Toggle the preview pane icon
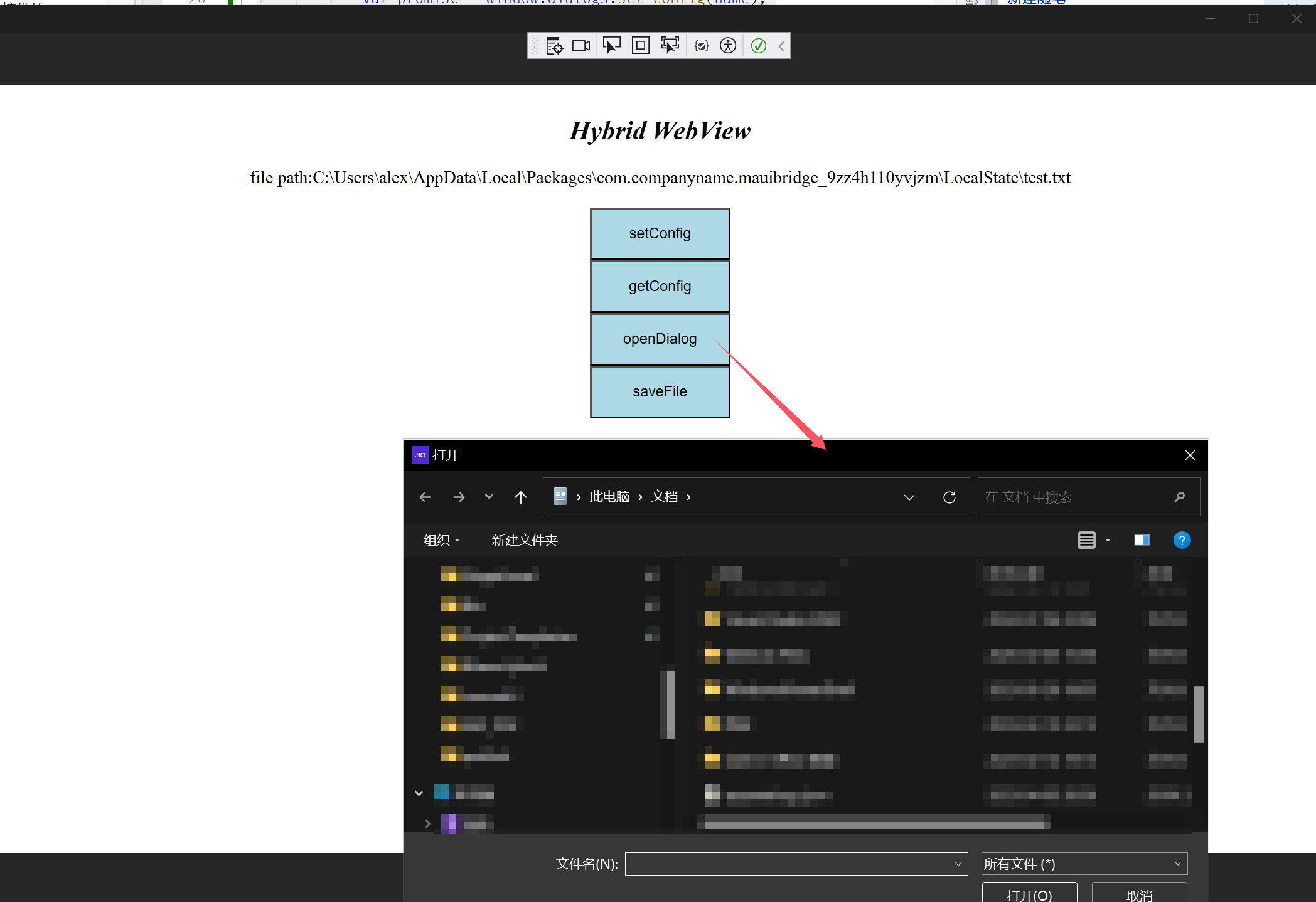Screen dimensions: 1316x902 pos(1142,540)
